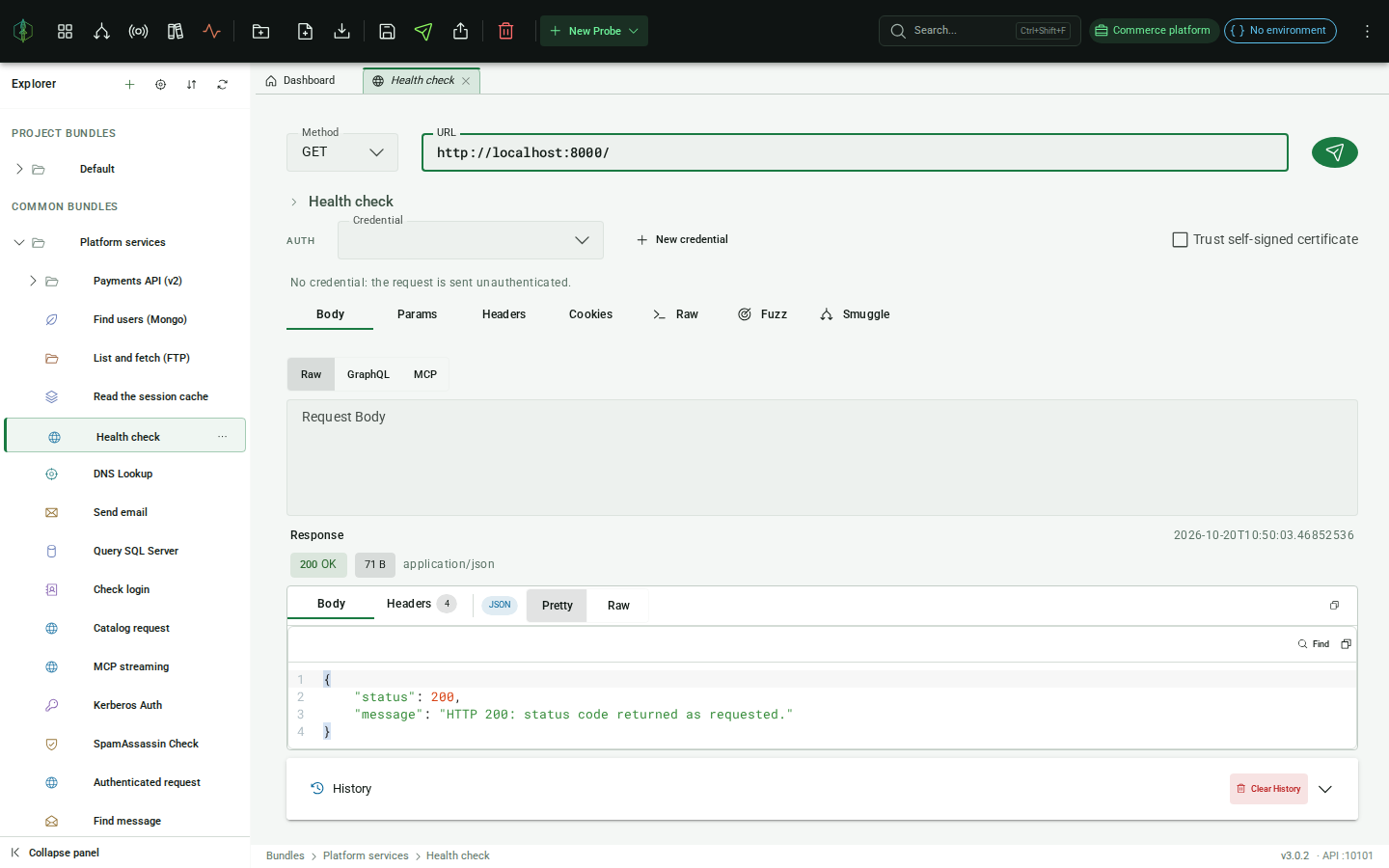Save using the floppy disk icon
This screenshot has height=868, width=1389.
pos(387,31)
